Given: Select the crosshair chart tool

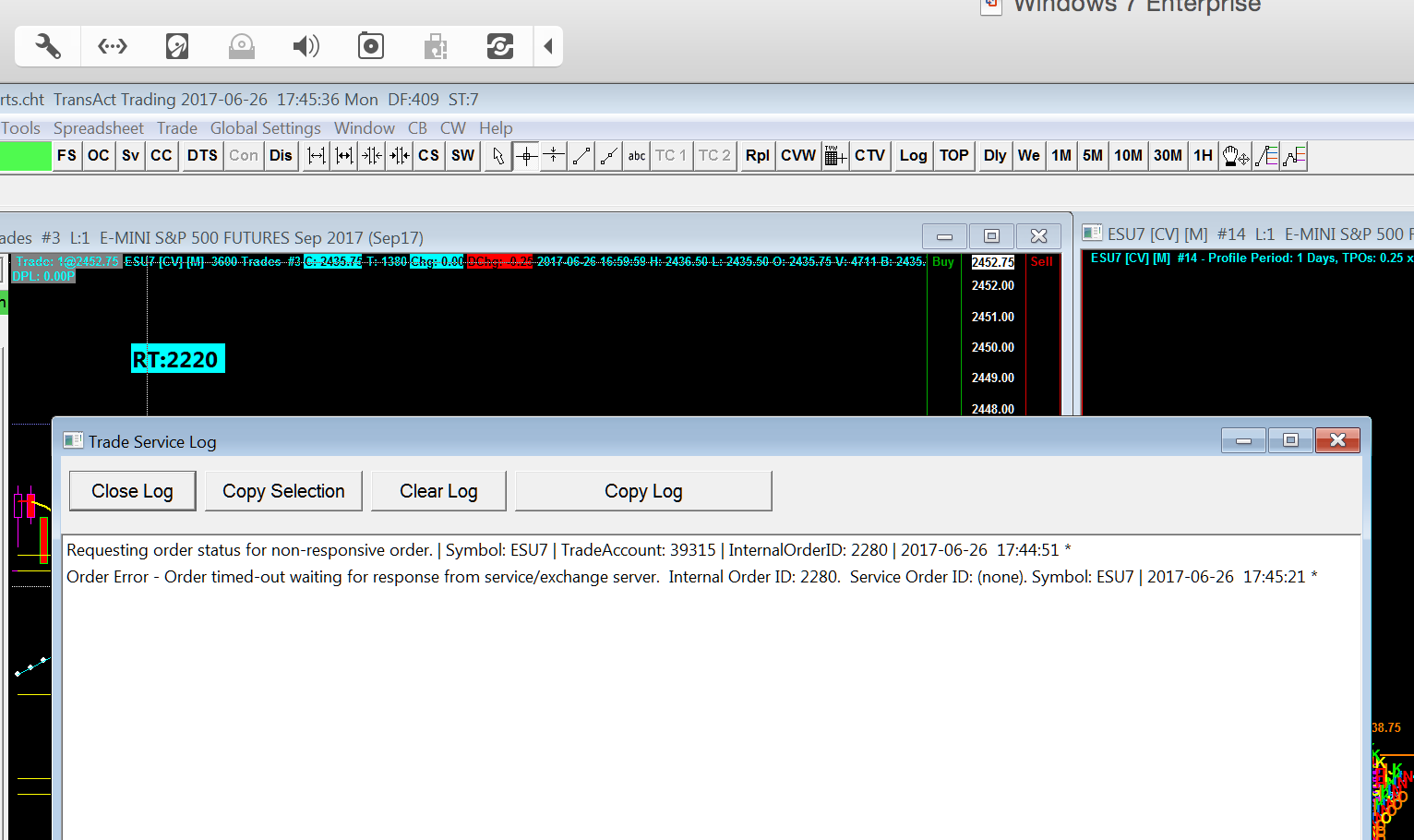Looking at the screenshot, I should pyautogui.click(x=526, y=156).
